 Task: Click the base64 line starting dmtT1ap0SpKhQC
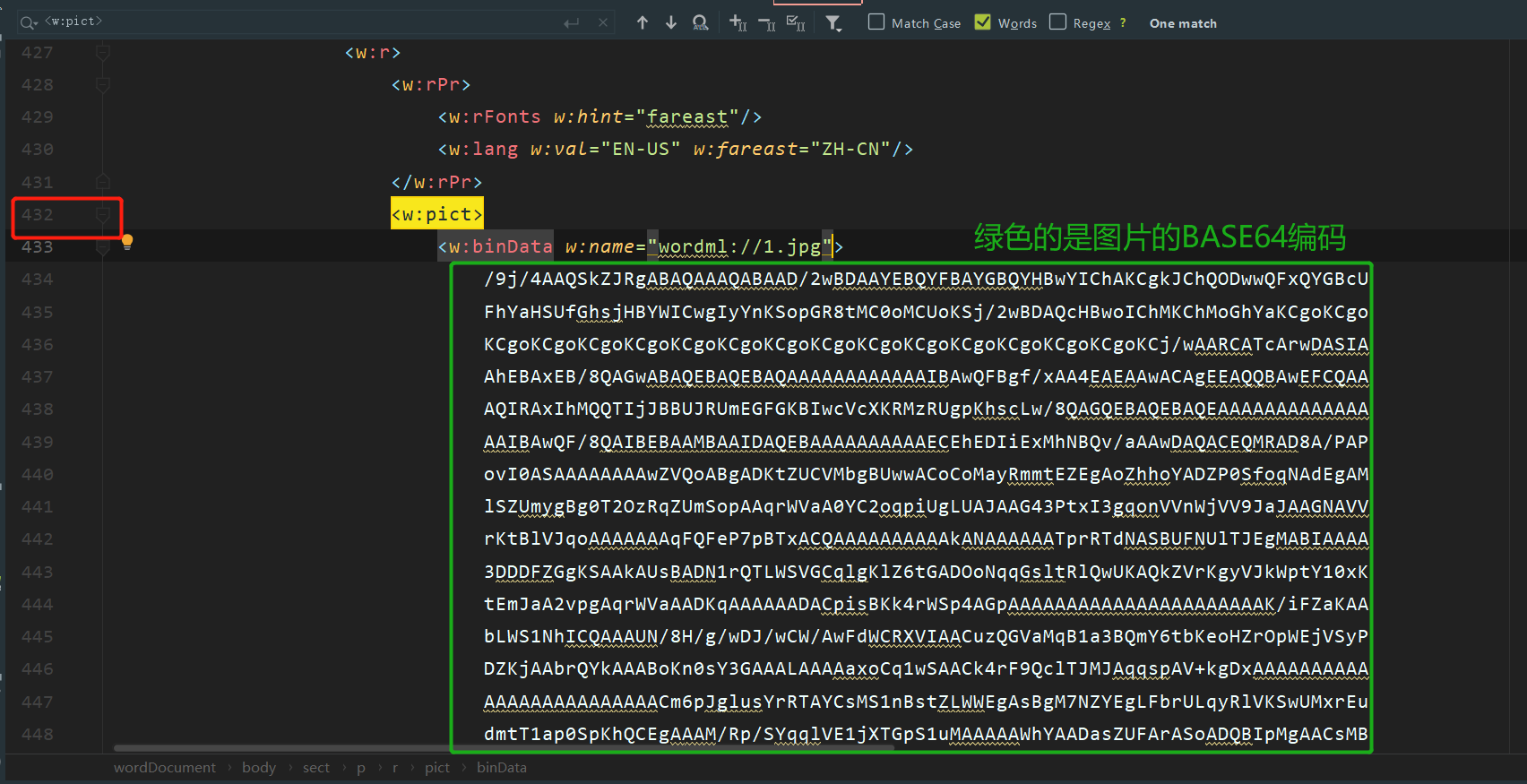[926, 735]
